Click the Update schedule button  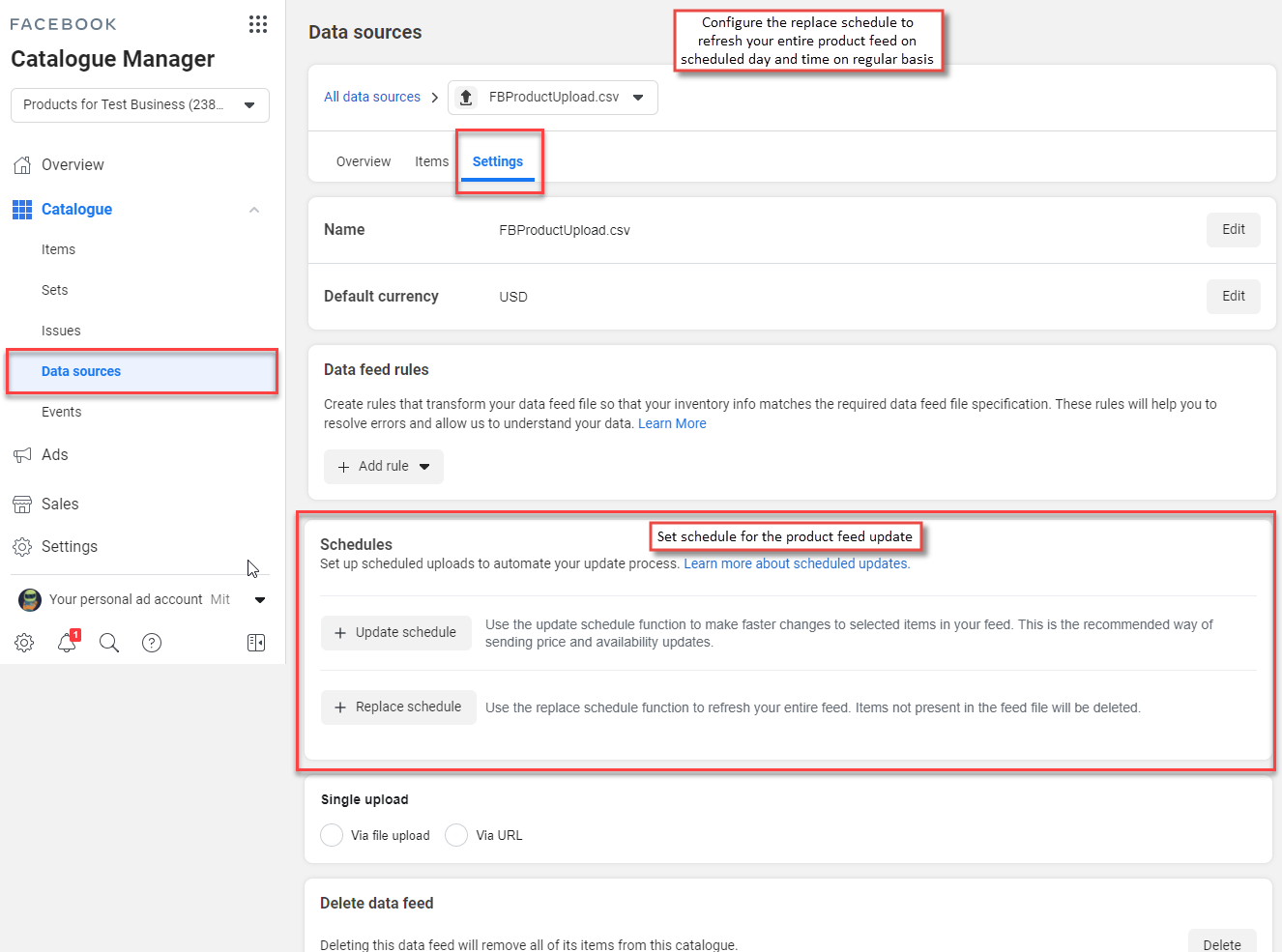coord(396,633)
